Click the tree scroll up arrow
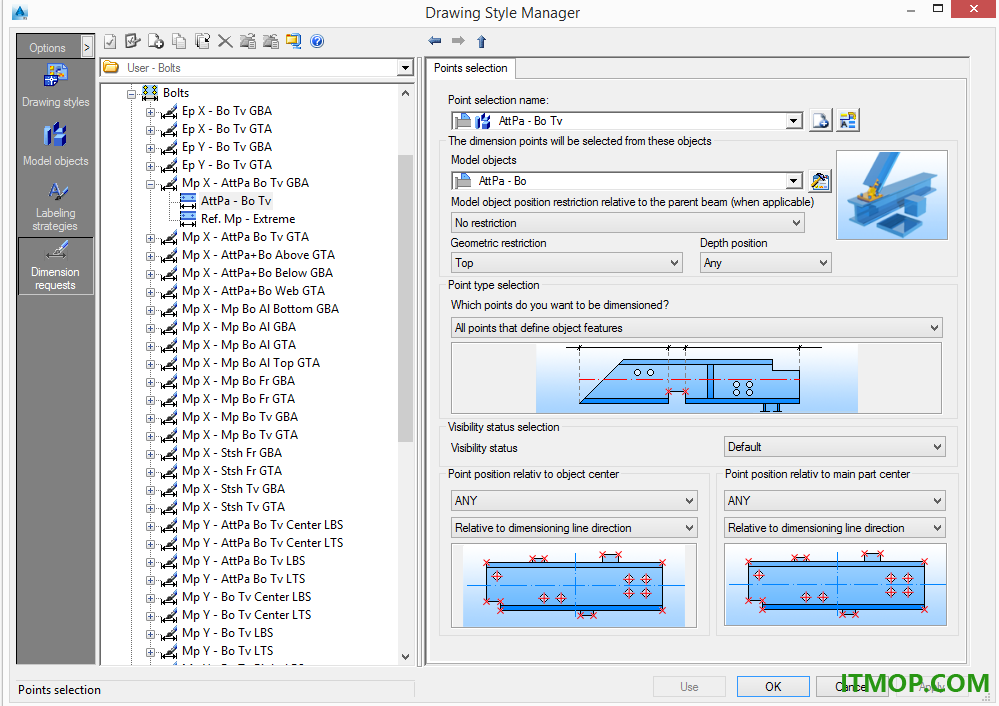The width and height of the screenshot is (999, 706). pyautogui.click(x=405, y=94)
